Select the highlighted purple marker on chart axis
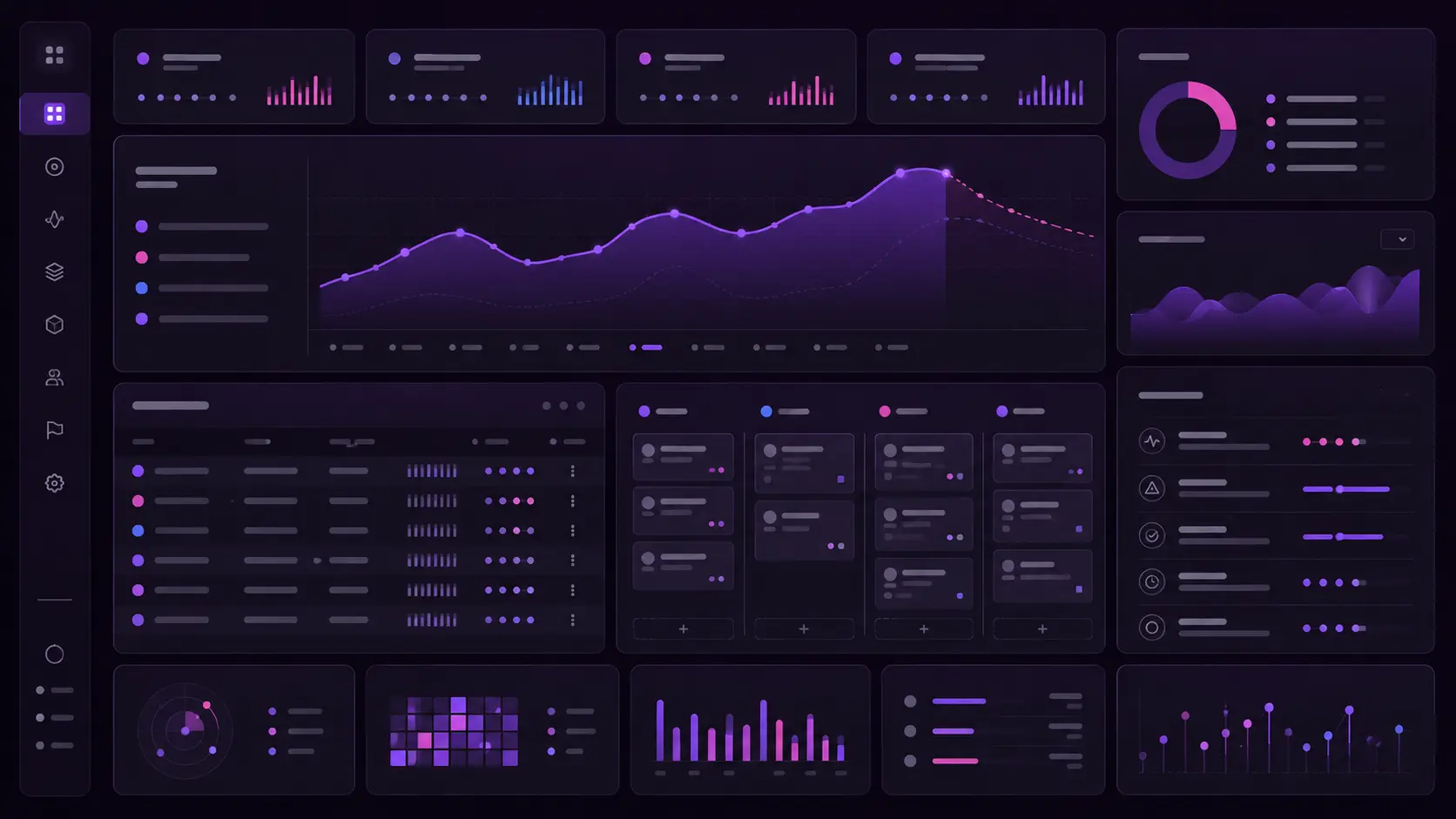Screen dimensions: 1456x819 pyautogui.click(x=645, y=347)
